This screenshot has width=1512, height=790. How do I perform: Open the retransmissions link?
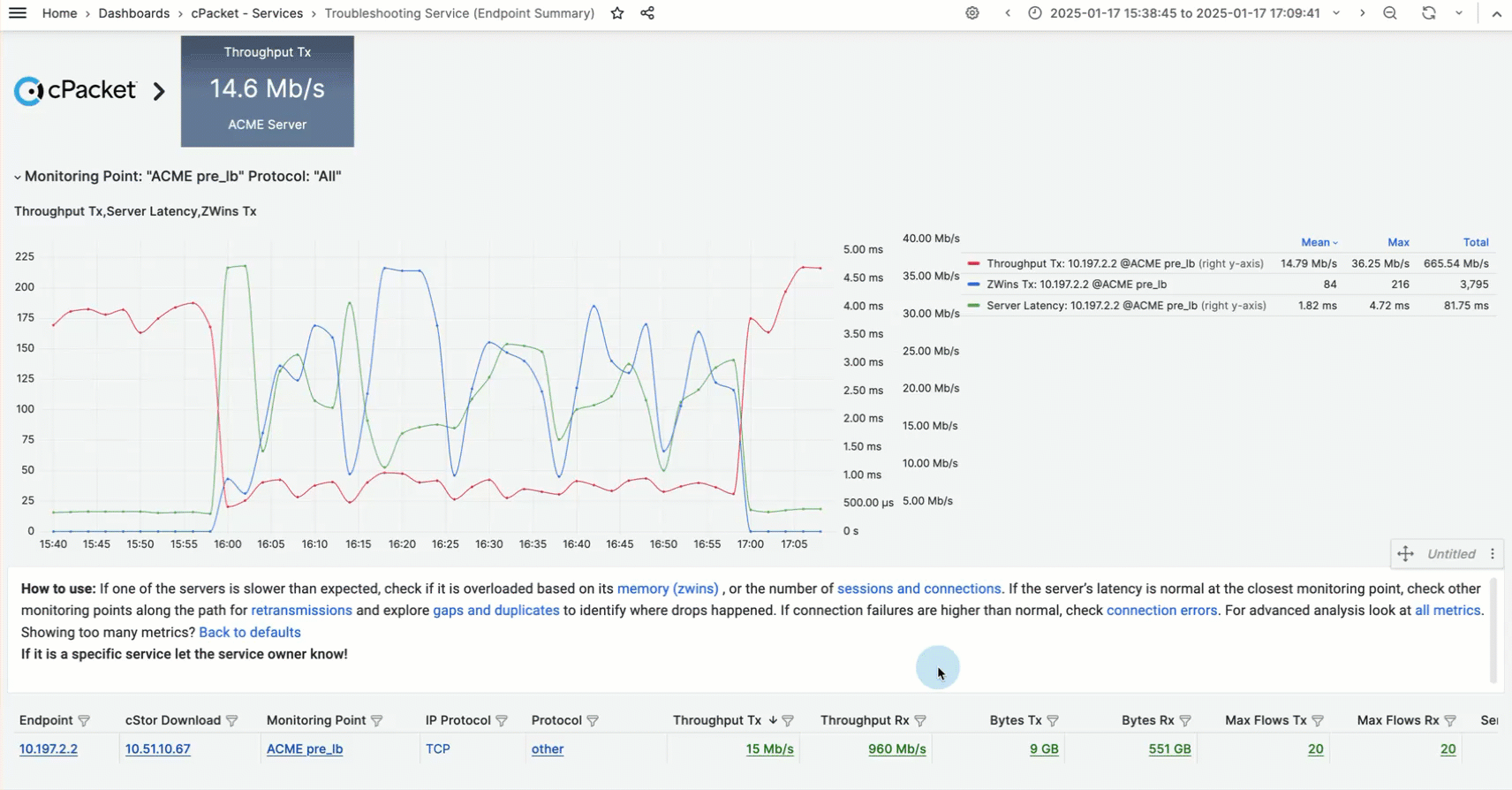tap(301, 611)
